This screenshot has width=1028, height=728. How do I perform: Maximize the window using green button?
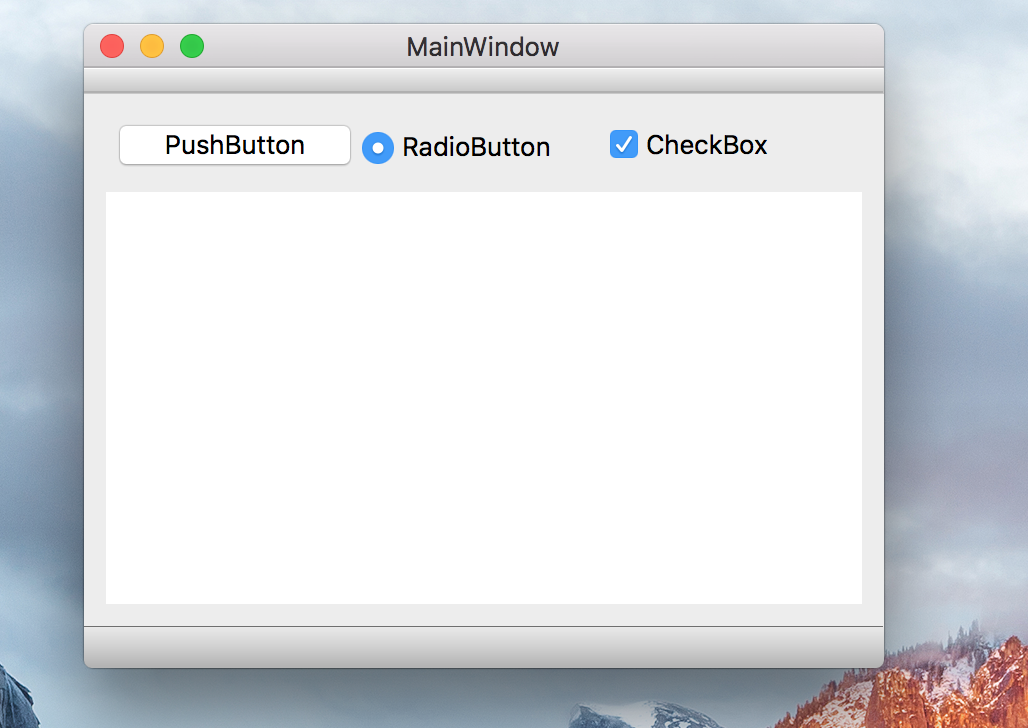tap(192, 46)
